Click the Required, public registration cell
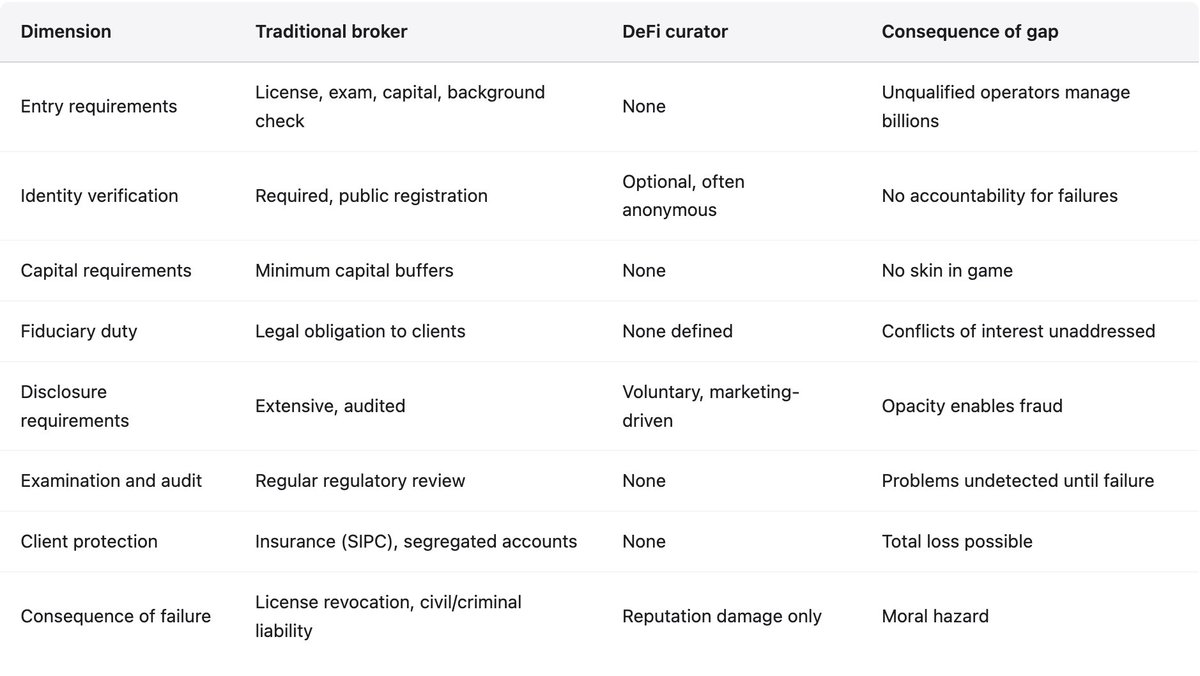 tap(371, 196)
